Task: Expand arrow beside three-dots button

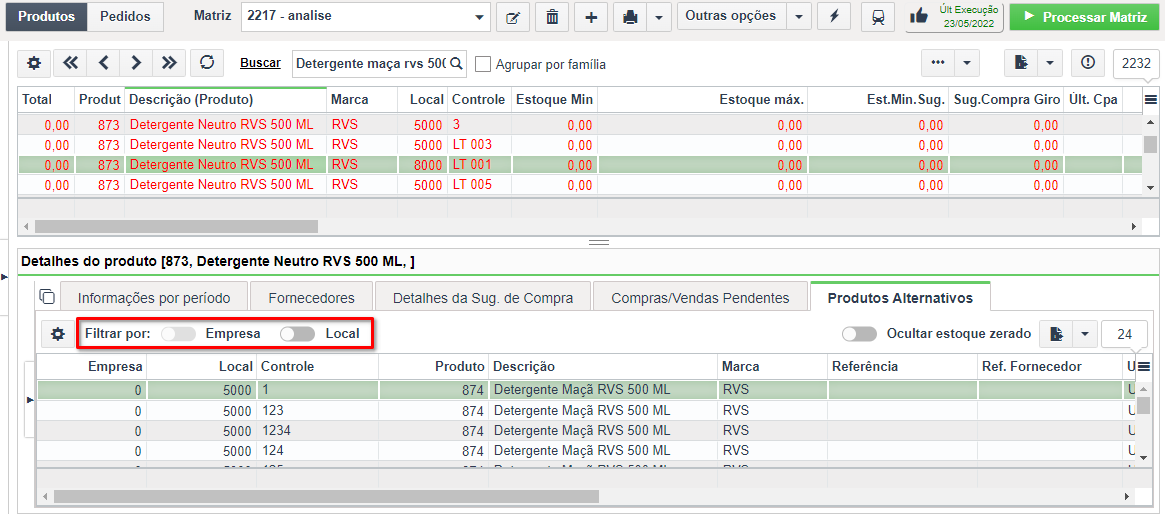Action: point(967,64)
